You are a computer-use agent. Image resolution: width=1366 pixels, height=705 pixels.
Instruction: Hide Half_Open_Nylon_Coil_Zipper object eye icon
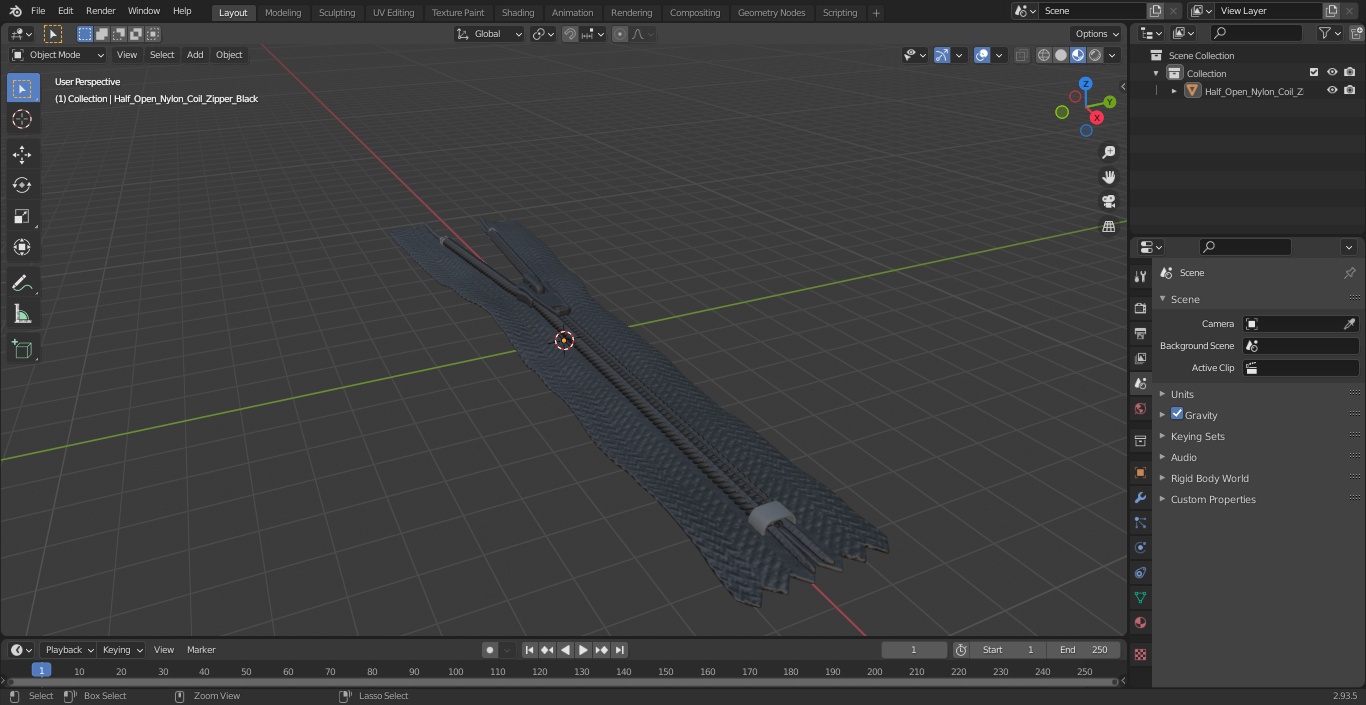click(x=1332, y=91)
